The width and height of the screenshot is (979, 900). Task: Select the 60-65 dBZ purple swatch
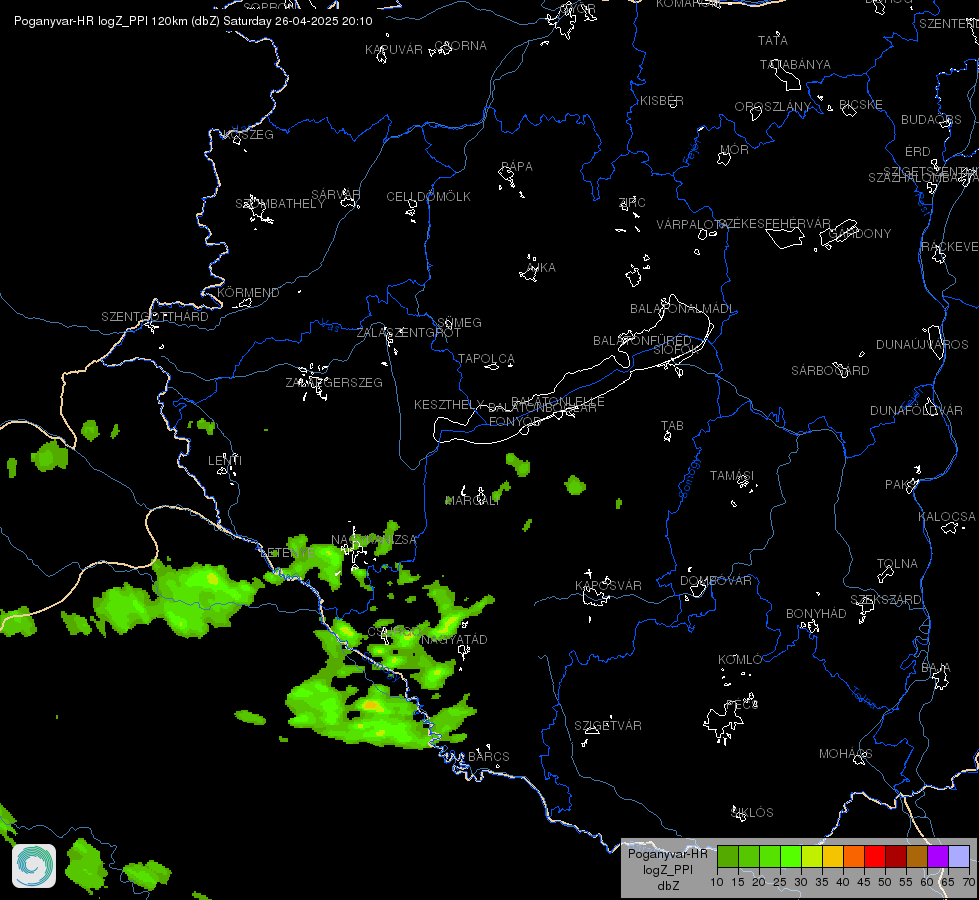pos(938,856)
